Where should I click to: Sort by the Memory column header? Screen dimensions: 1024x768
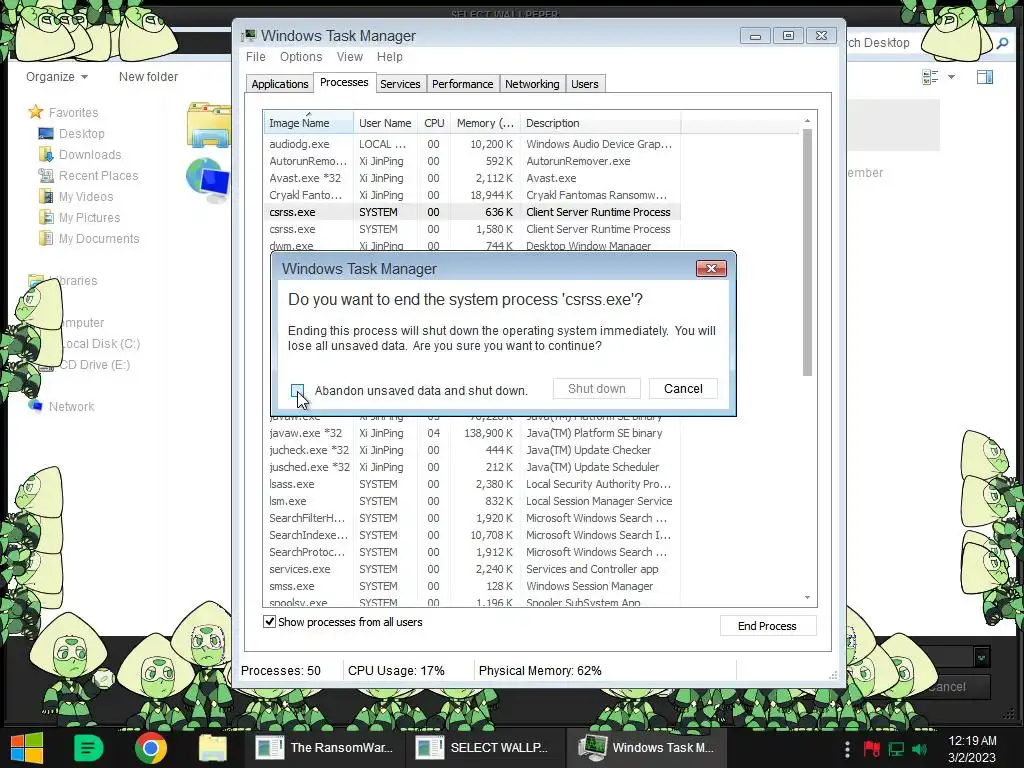pyautogui.click(x=485, y=123)
